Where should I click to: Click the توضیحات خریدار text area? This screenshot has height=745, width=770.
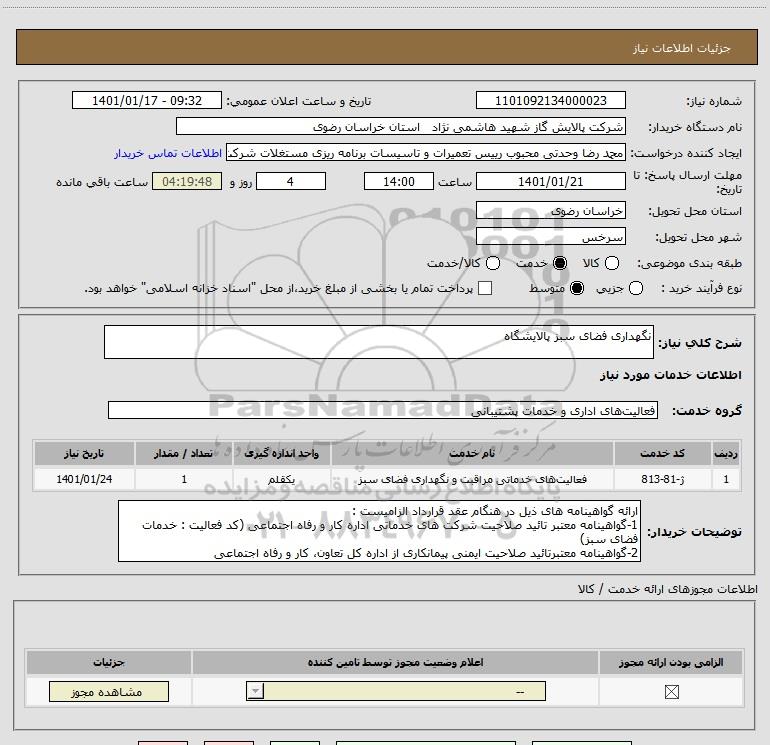[379, 531]
